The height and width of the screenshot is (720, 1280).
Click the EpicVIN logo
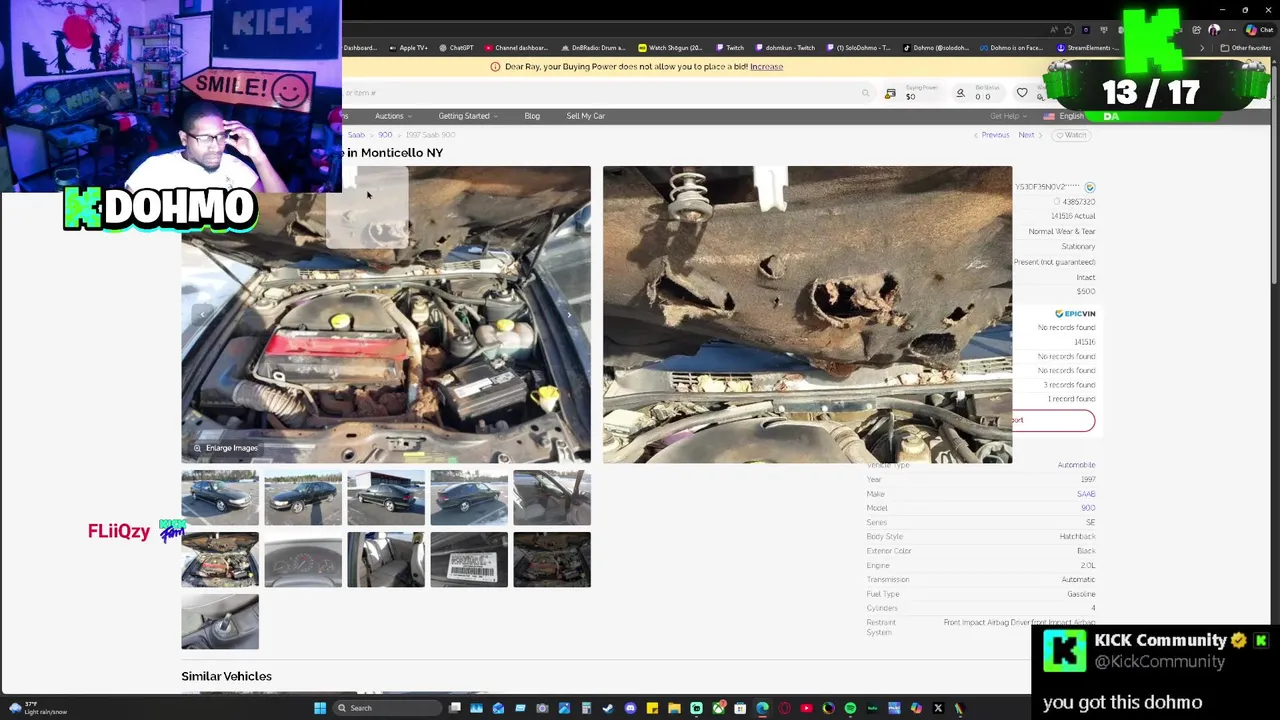coord(1075,313)
